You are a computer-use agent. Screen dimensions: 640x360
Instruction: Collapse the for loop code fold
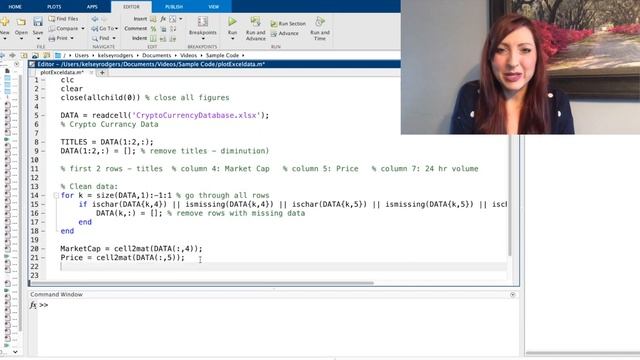56,196
